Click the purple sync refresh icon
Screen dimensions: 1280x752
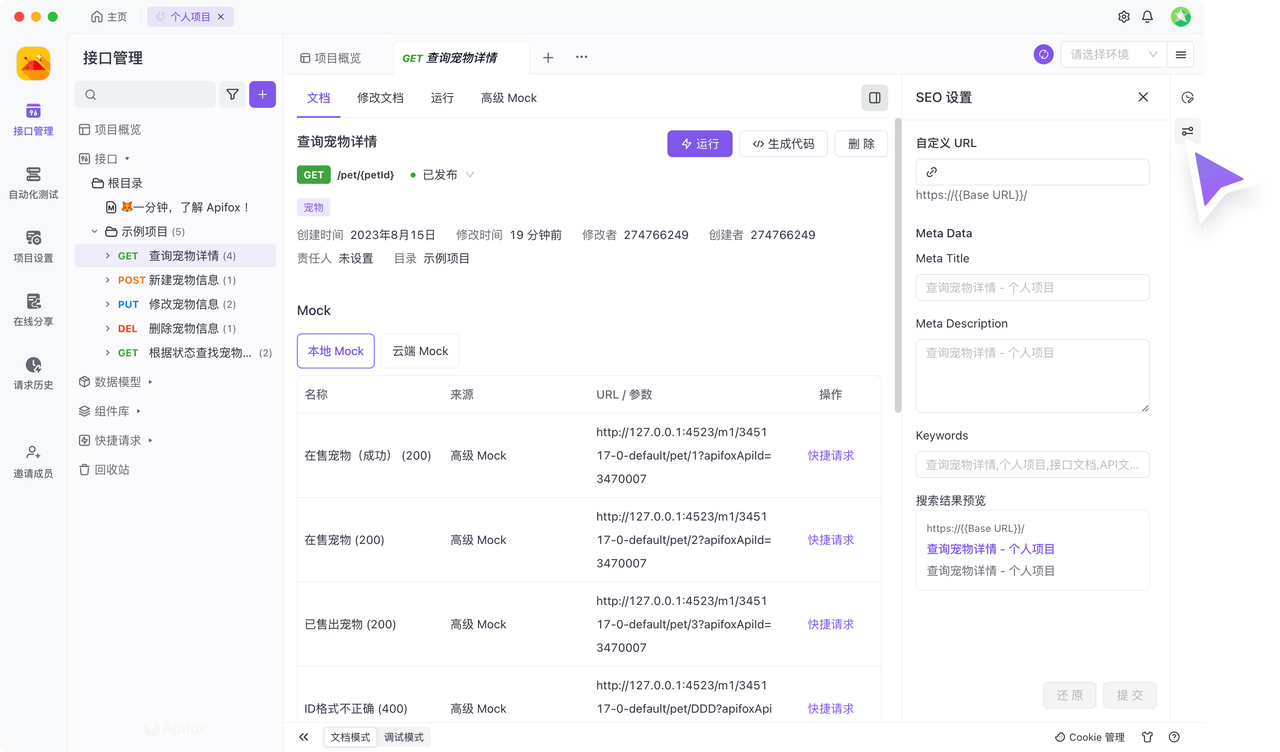pos(1043,55)
